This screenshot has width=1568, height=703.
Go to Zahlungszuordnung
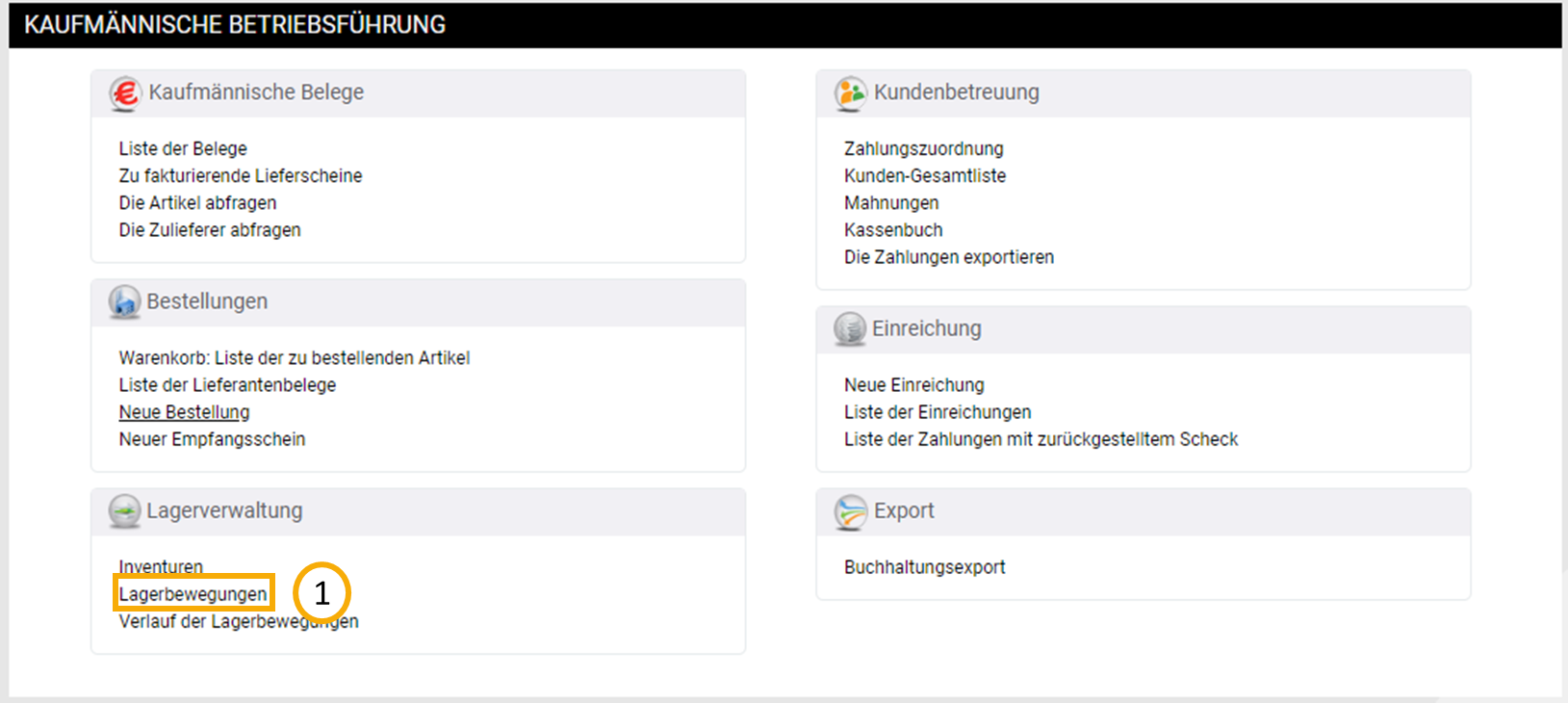(923, 148)
